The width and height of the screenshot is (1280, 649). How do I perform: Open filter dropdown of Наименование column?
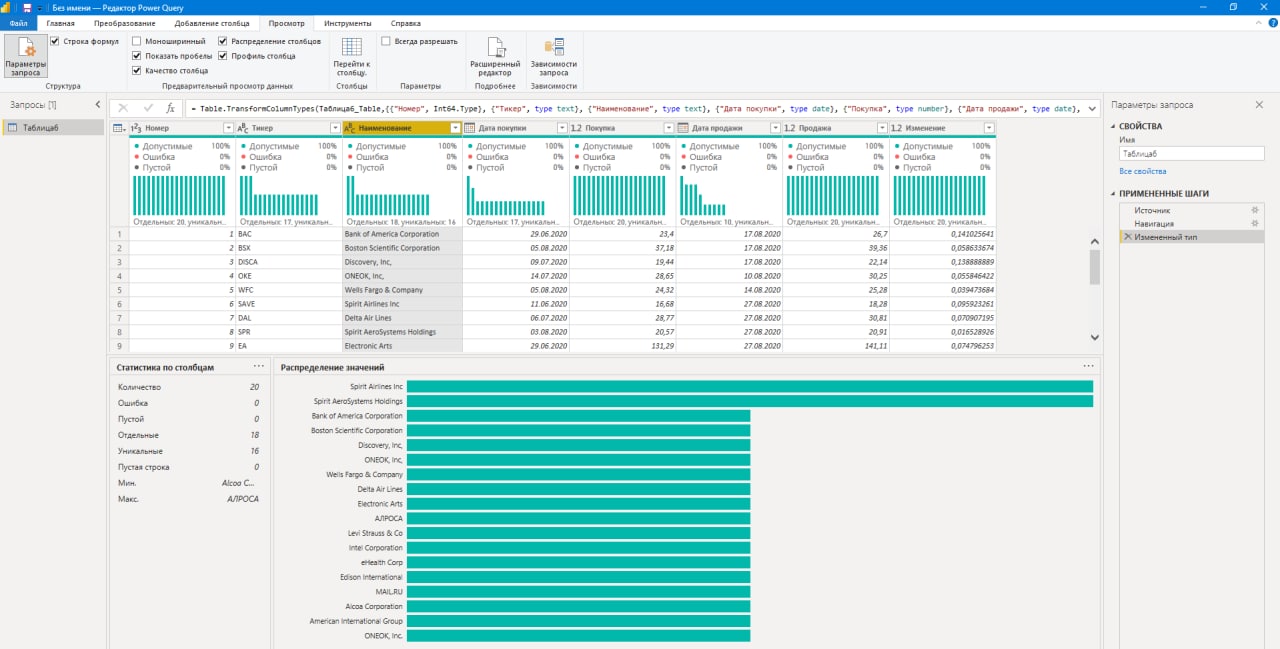tap(456, 128)
